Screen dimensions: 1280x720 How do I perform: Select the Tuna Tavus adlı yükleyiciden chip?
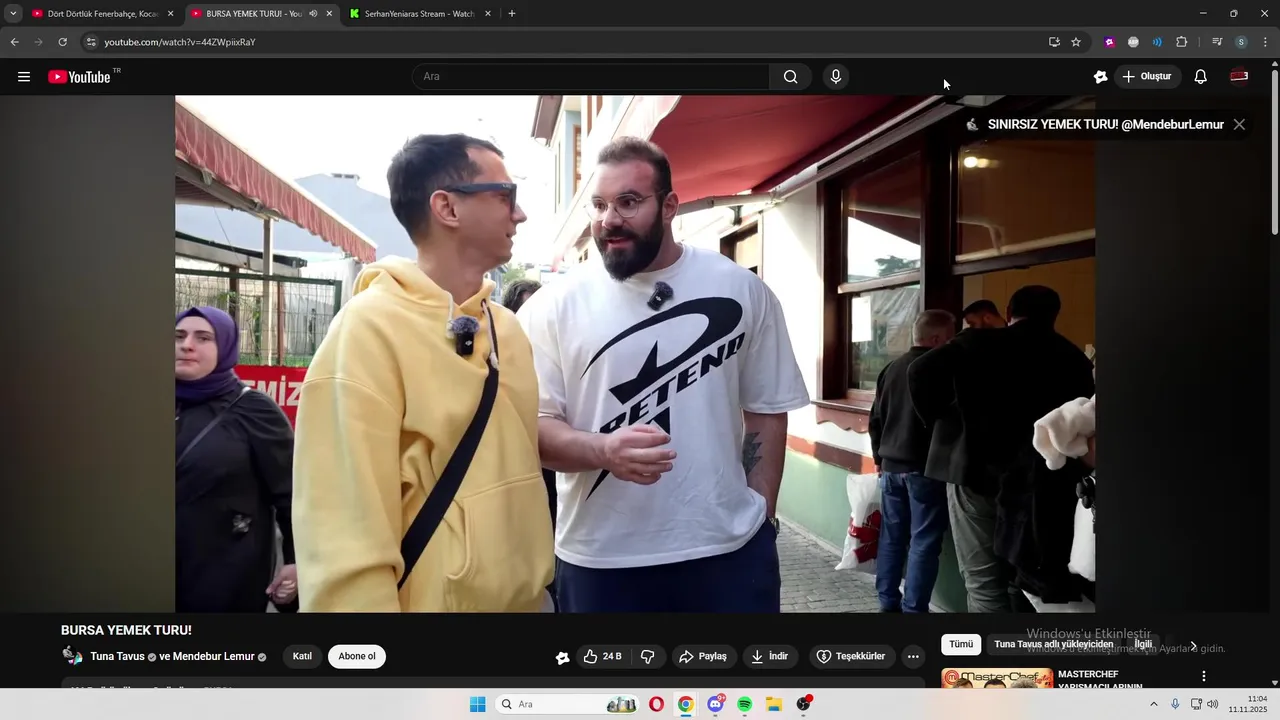(x=1054, y=645)
